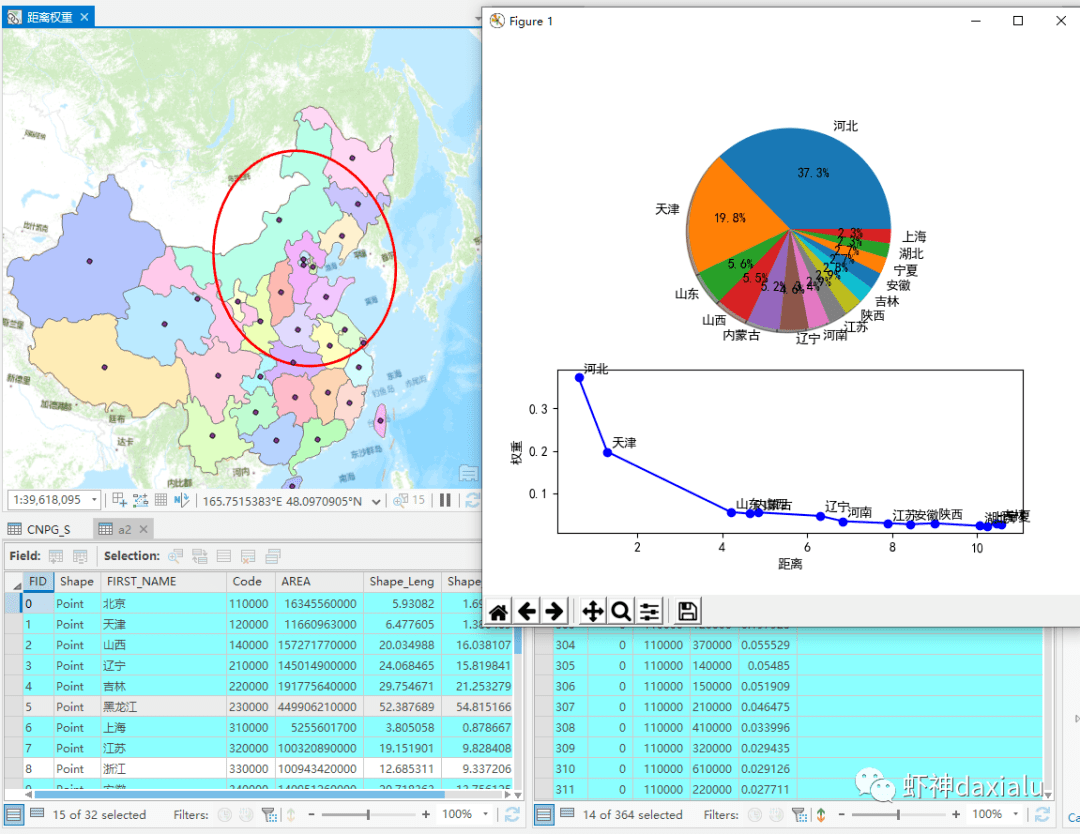Click the Delete Field icon

coord(80,556)
